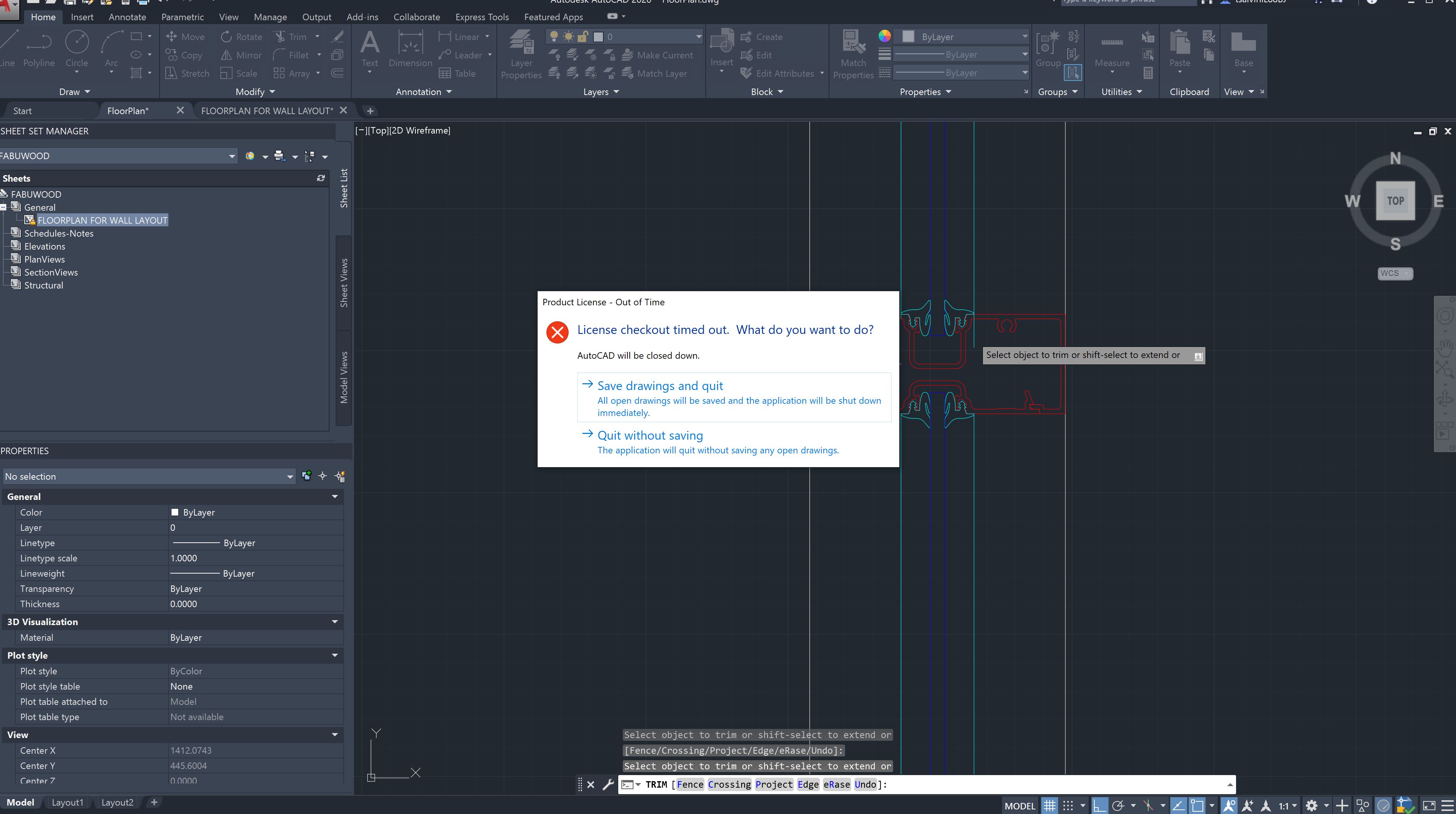Toggle object snap in status bar
This screenshot has height=814, width=1456.
[x=1197, y=806]
